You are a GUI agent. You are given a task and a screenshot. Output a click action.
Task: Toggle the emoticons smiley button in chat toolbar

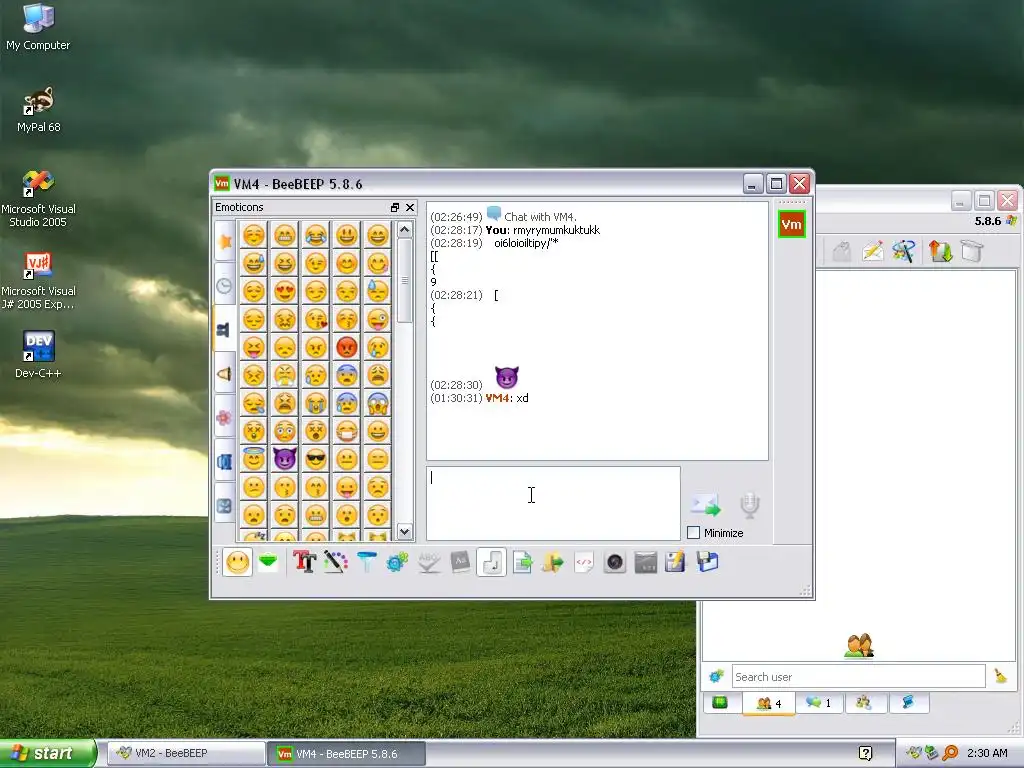237,562
